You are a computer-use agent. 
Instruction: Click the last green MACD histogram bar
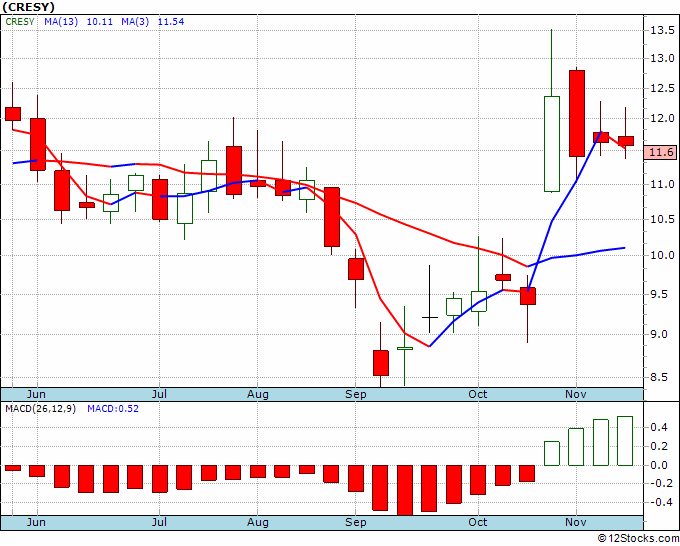(625, 441)
